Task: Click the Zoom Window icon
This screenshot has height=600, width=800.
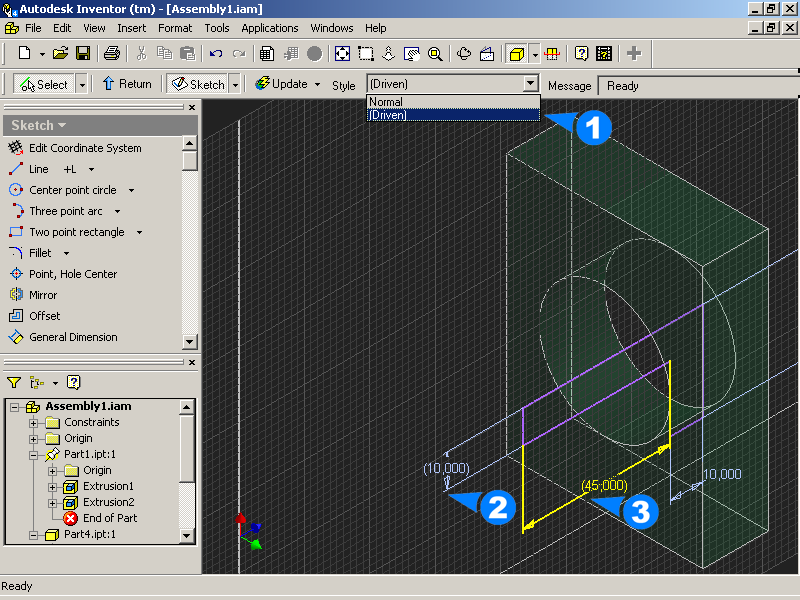Action: (366, 53)
